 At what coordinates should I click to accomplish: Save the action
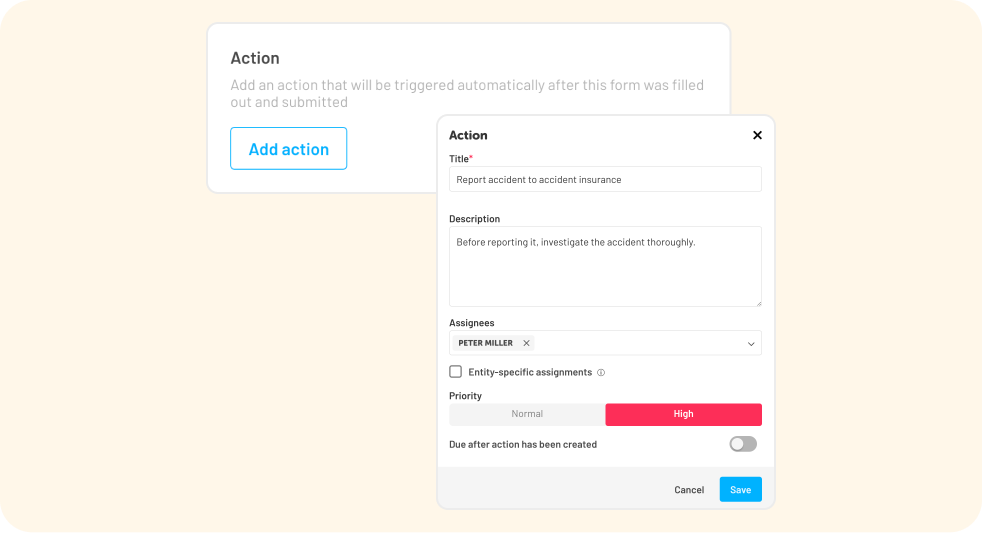[x=740, y=490]
